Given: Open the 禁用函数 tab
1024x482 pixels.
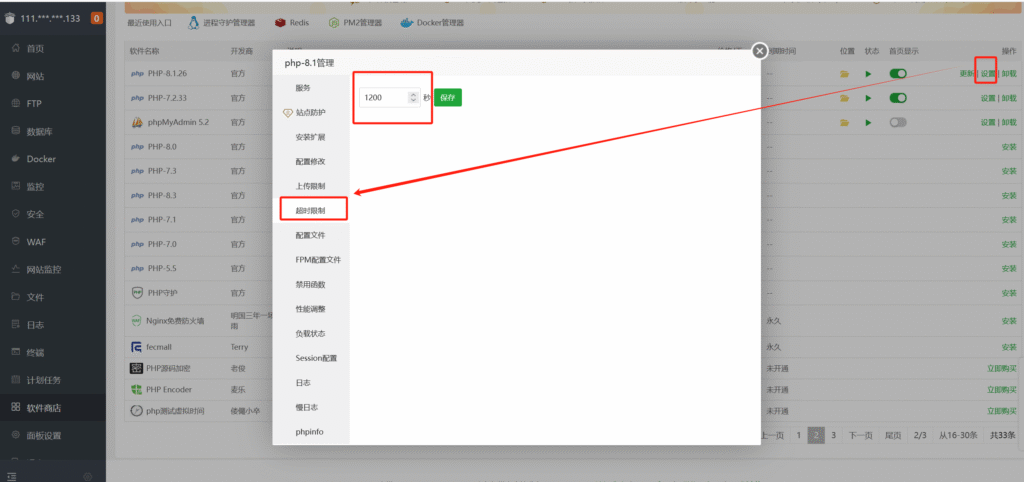Looking at the screenshot, I should pos(311,284).
